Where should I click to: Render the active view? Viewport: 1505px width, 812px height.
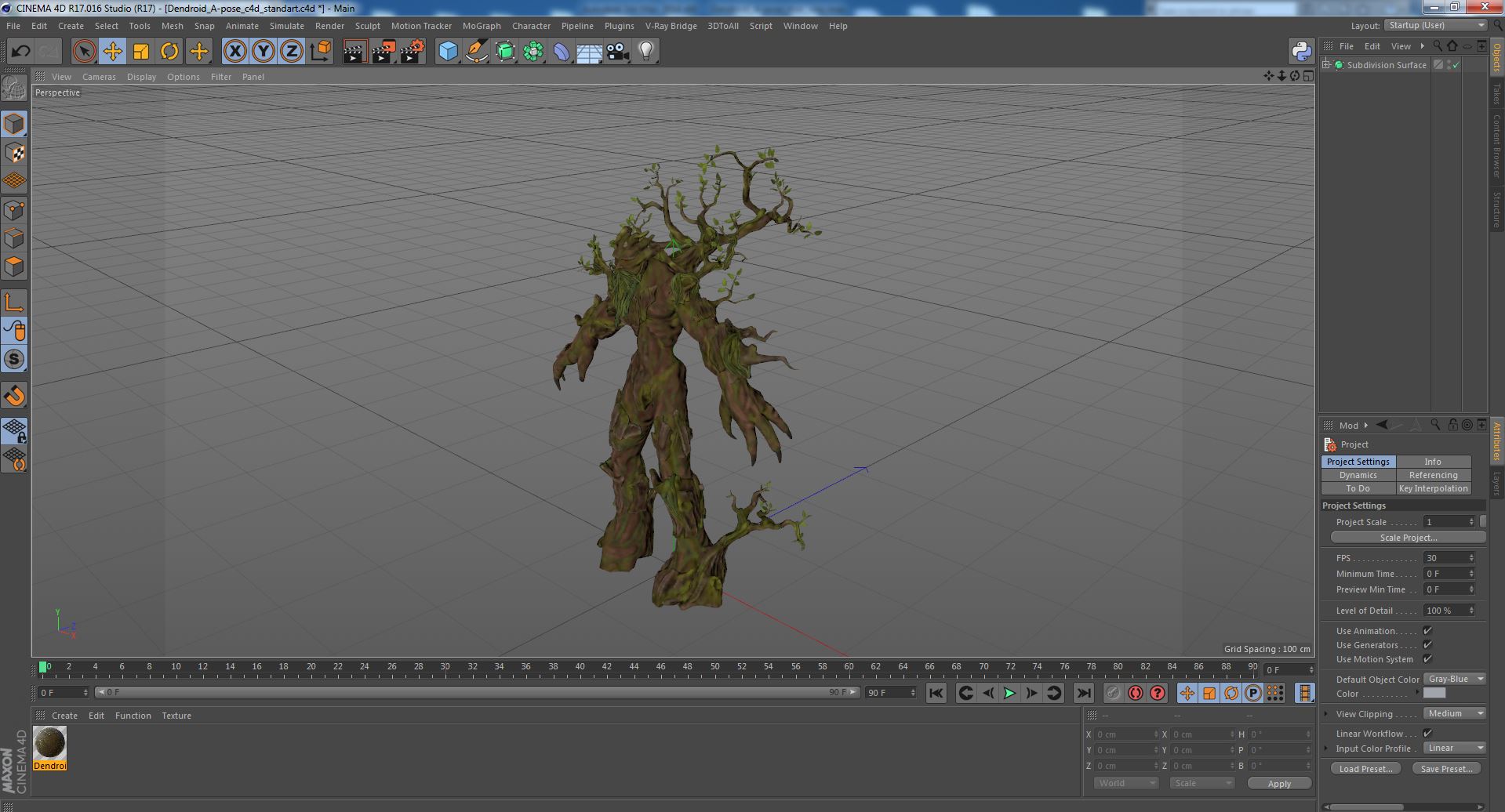pyautogui.click(x=354, y=52)
